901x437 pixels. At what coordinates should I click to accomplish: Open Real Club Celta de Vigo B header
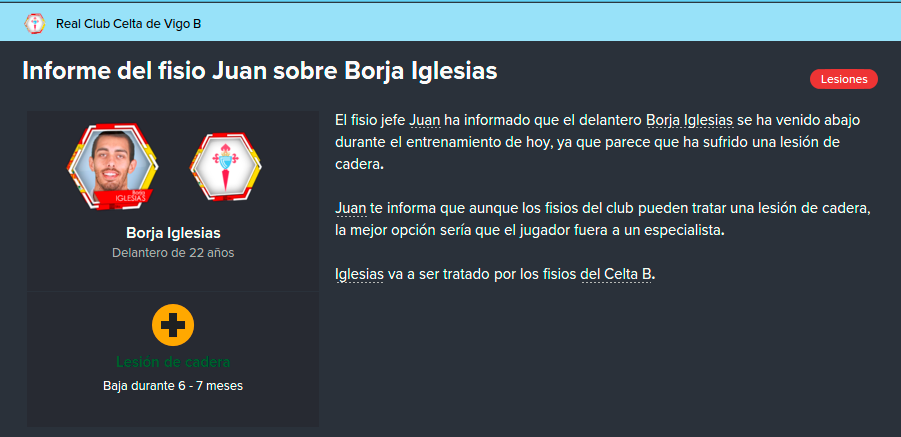pyautogui.click(x=128, y=24)
